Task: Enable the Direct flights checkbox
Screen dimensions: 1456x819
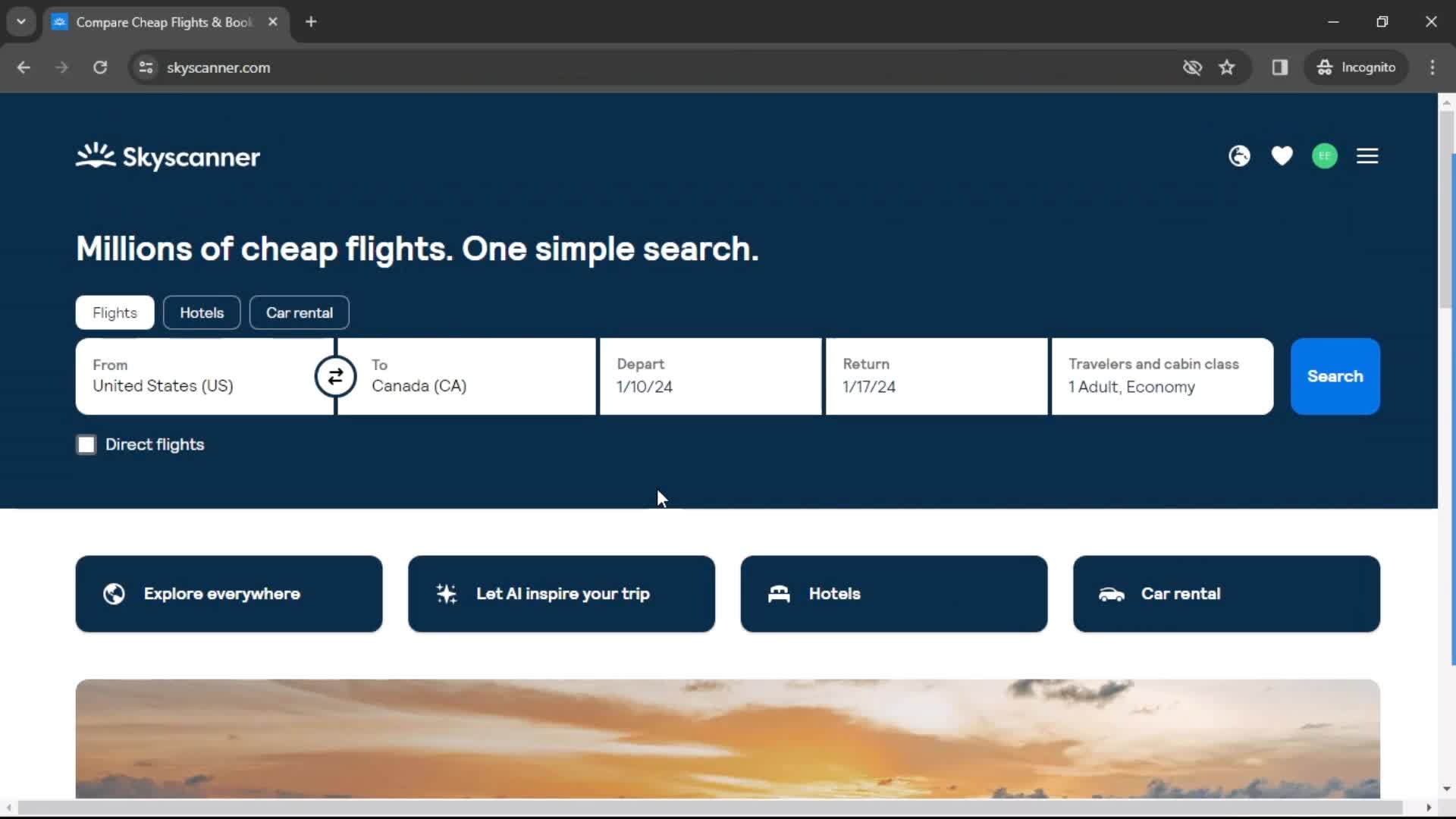Action: pos(86,444)
